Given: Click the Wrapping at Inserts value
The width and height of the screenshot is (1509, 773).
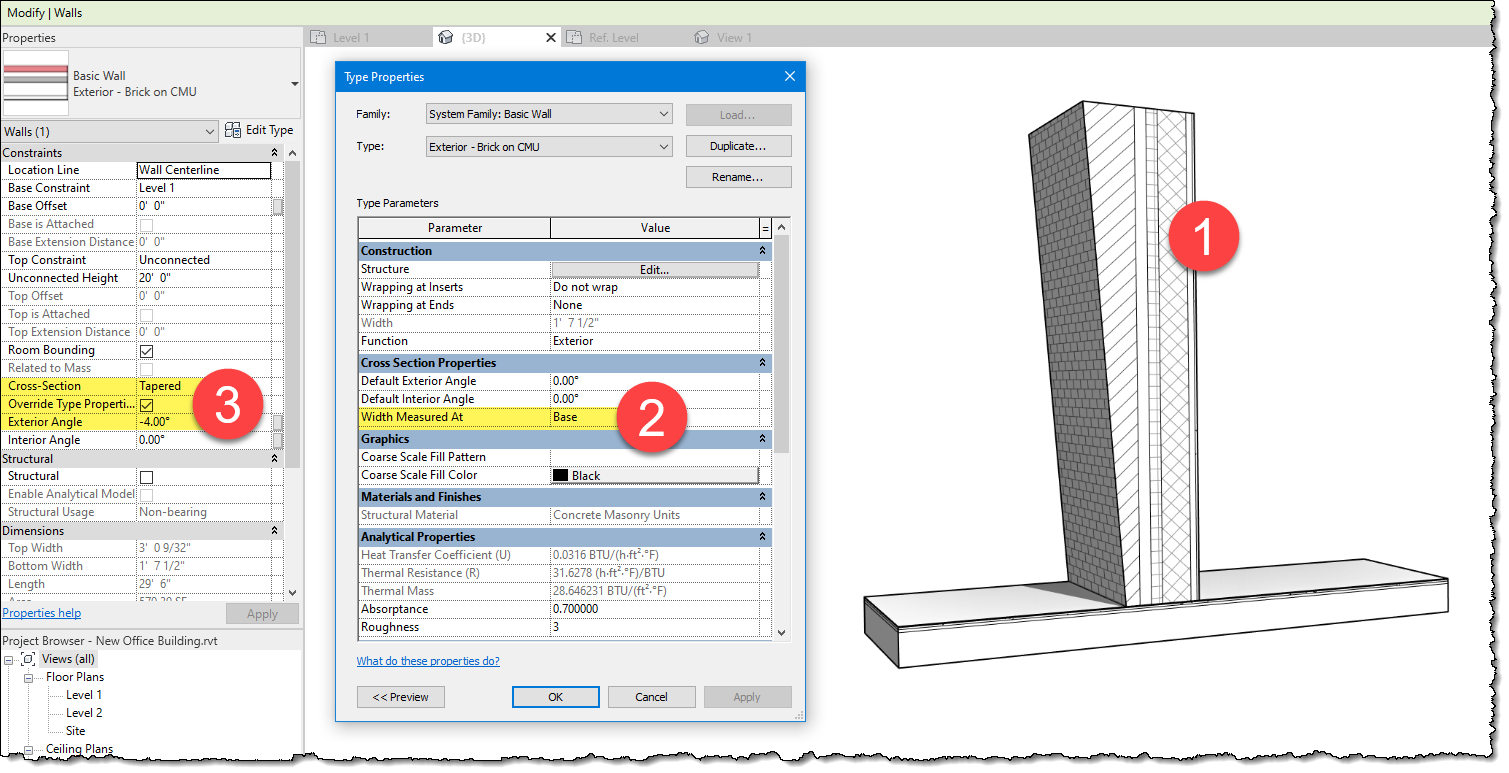Looking at the screenshot, I should [655, 287].
